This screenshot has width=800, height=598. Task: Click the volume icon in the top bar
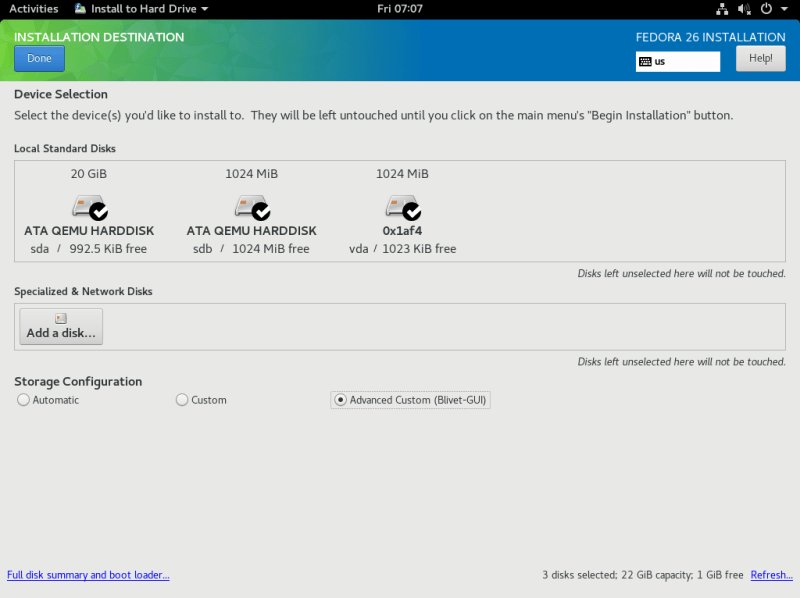tap(742, 8)
